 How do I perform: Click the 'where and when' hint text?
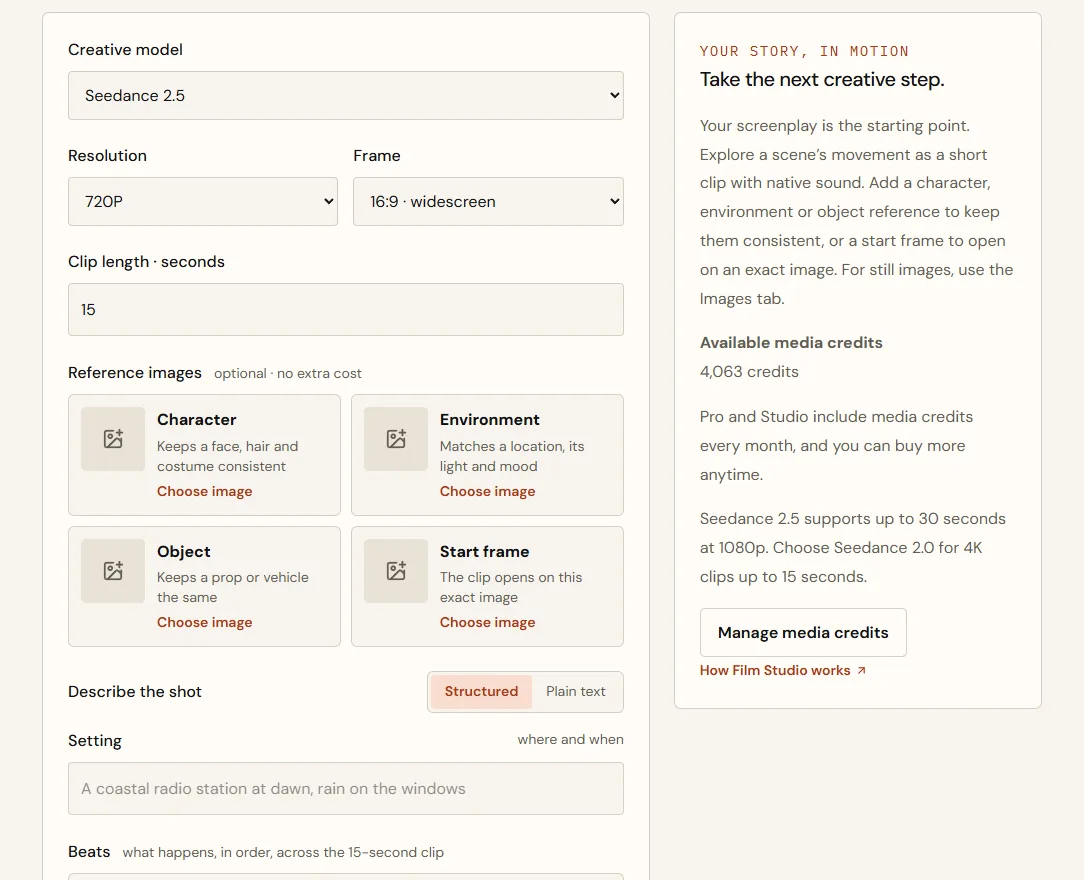[x=570, y=740]
